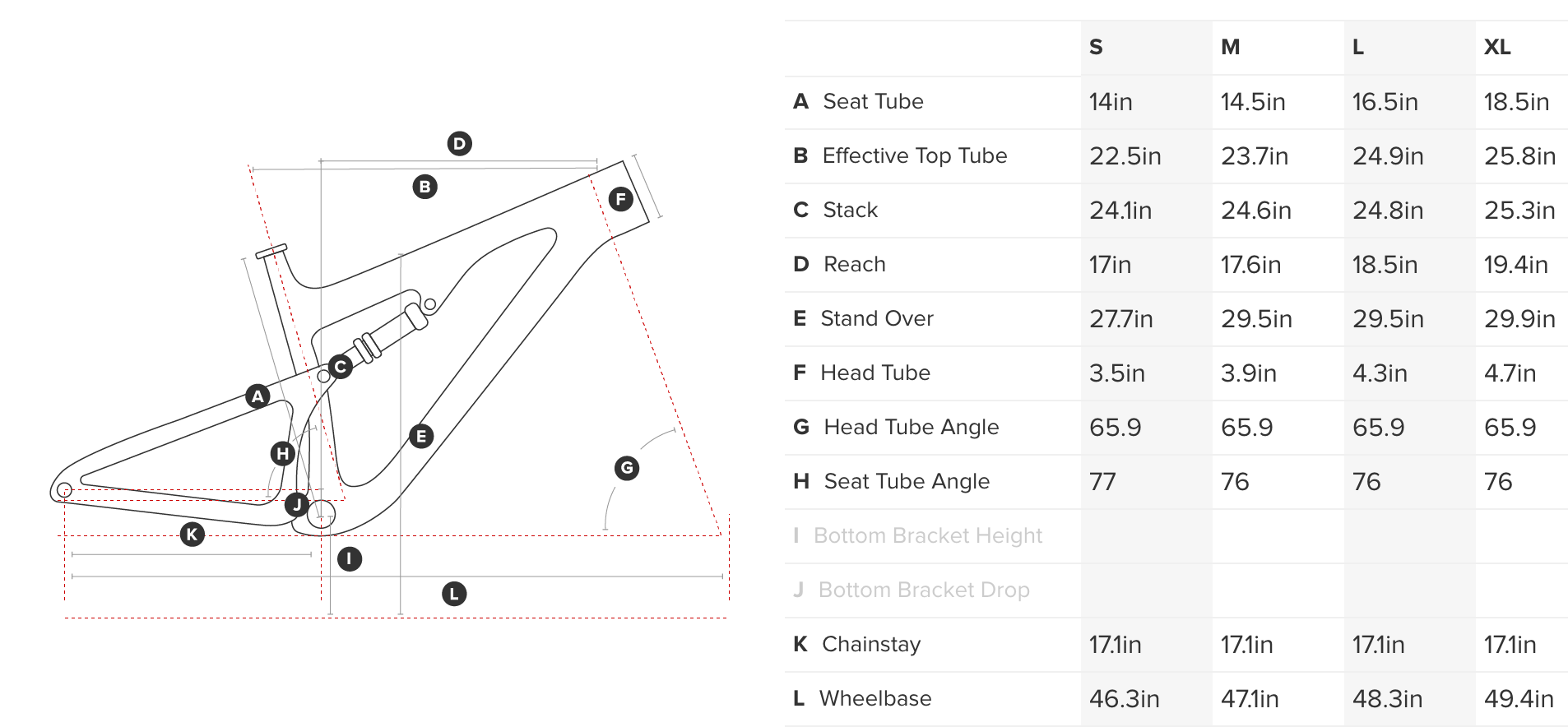Click the H seat tube angle marker
The image size is (1568, 727).
click(283, 453)
